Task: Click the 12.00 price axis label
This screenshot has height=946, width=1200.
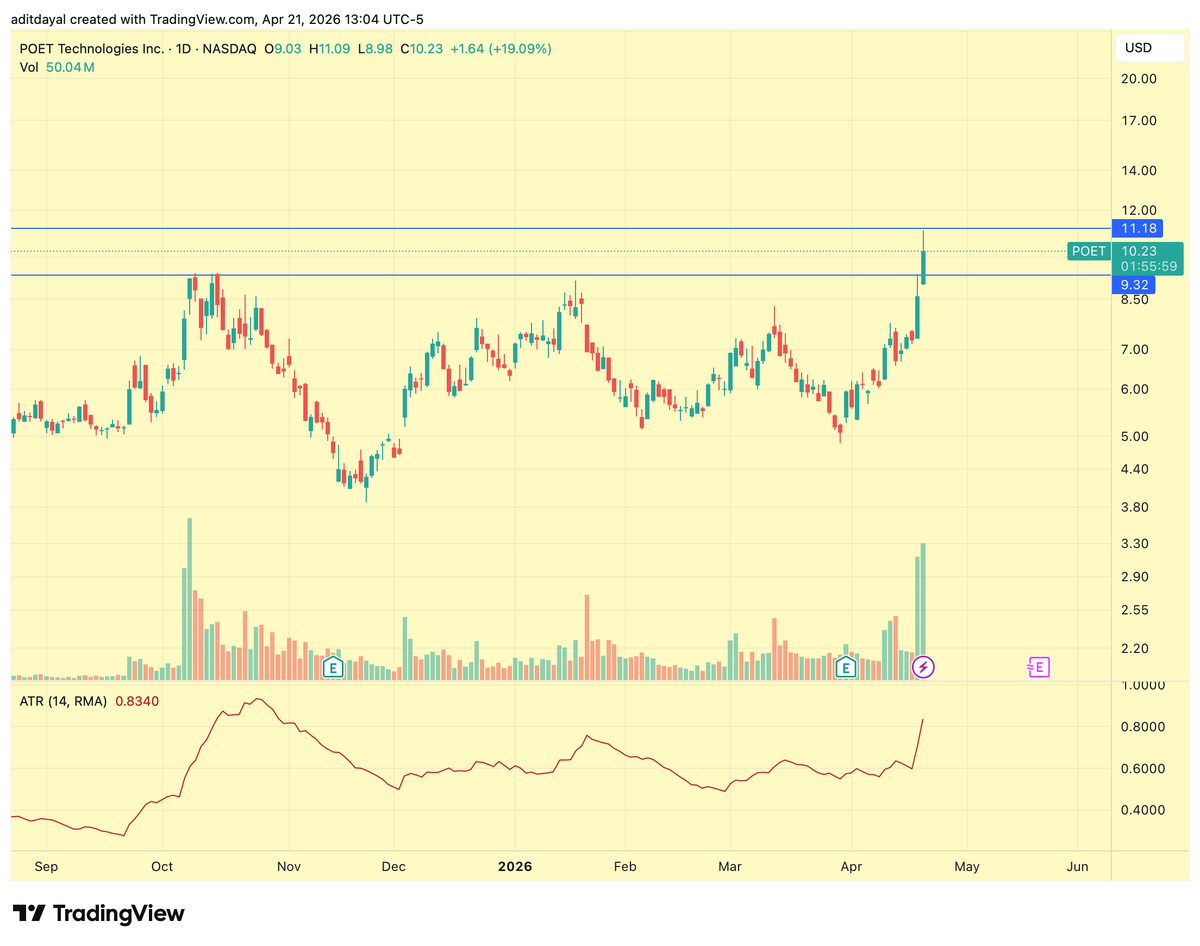Action: point(1140,211)
